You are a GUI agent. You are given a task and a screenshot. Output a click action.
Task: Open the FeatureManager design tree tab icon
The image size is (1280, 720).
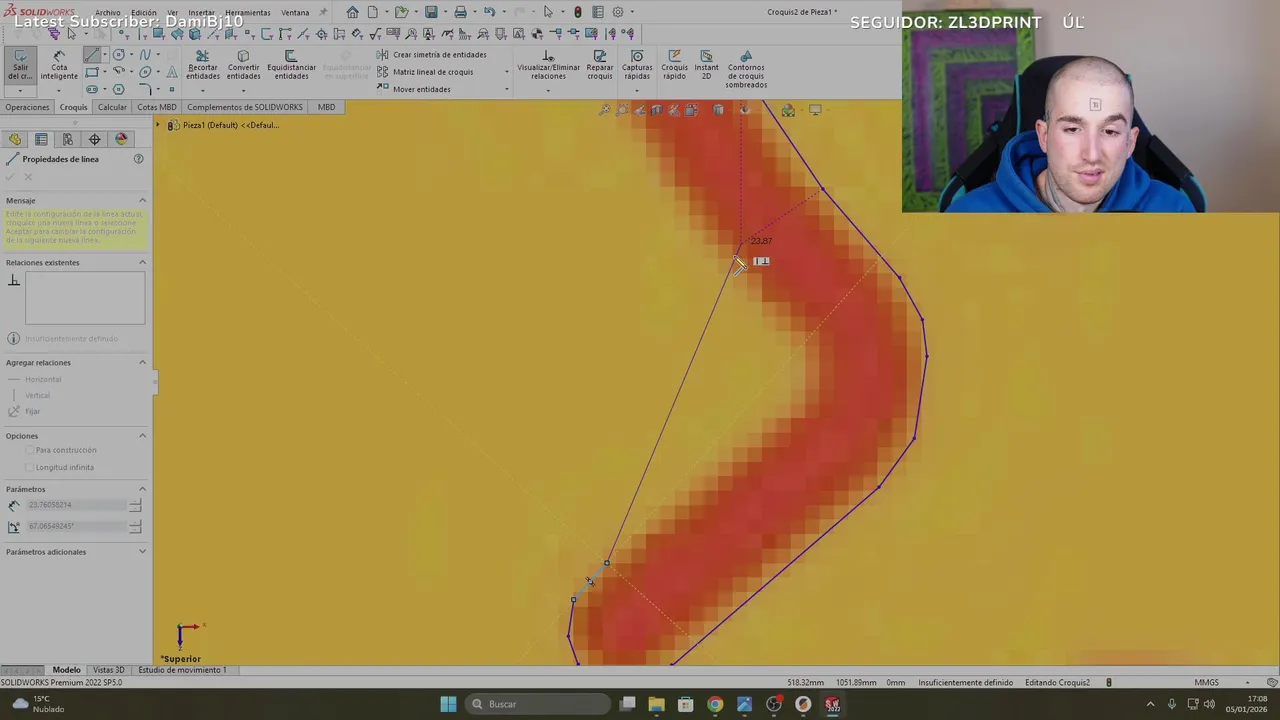click(x=15, y=139)
